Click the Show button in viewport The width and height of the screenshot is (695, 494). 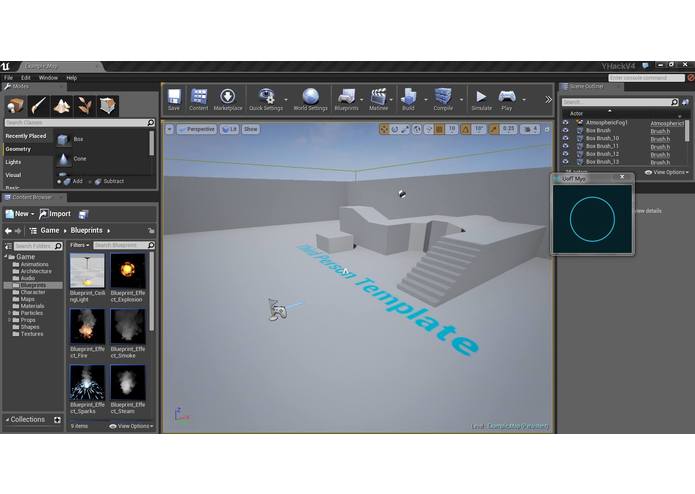point(250,129)
